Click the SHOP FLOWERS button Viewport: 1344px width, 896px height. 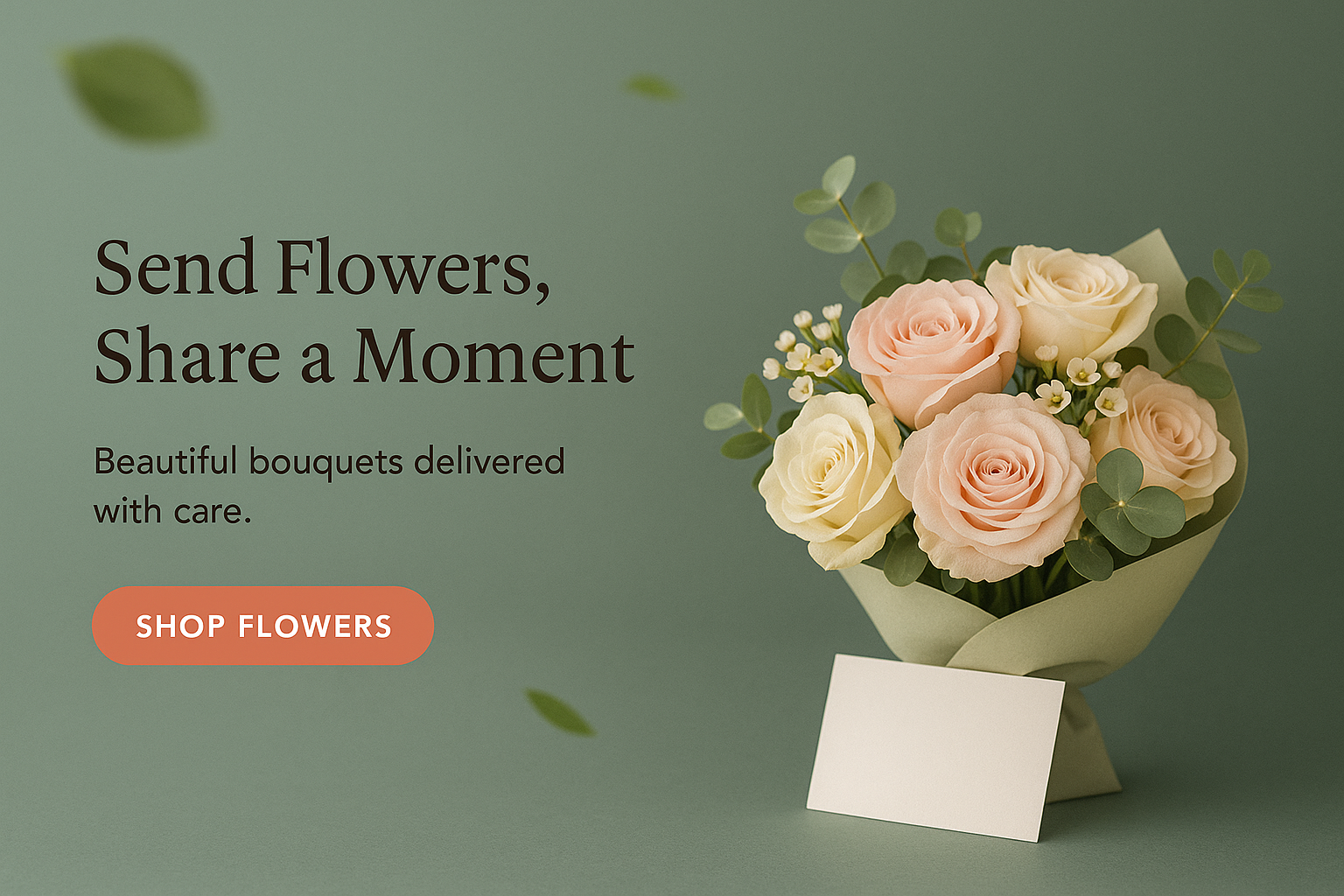(262, 626)
